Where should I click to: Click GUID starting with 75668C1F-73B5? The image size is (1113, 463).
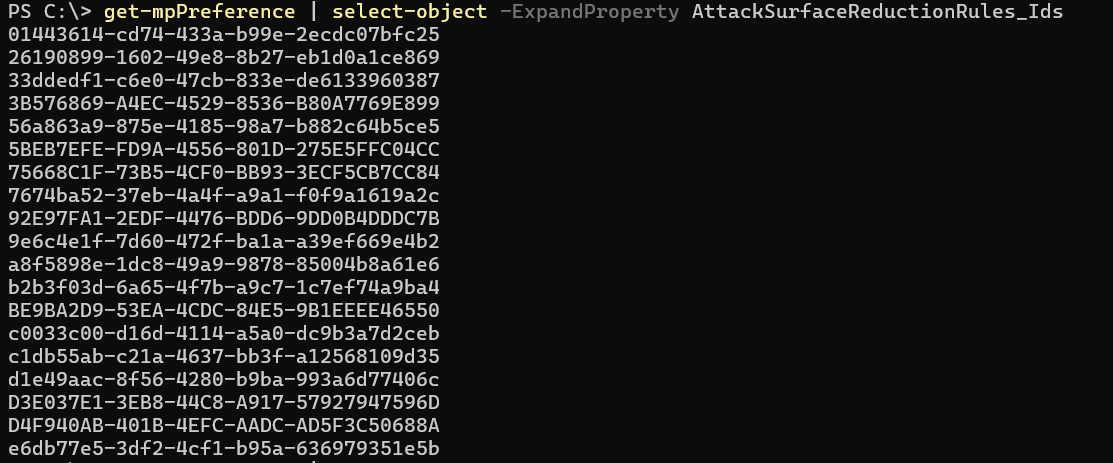pyautogui.click(x=224, y=173)
